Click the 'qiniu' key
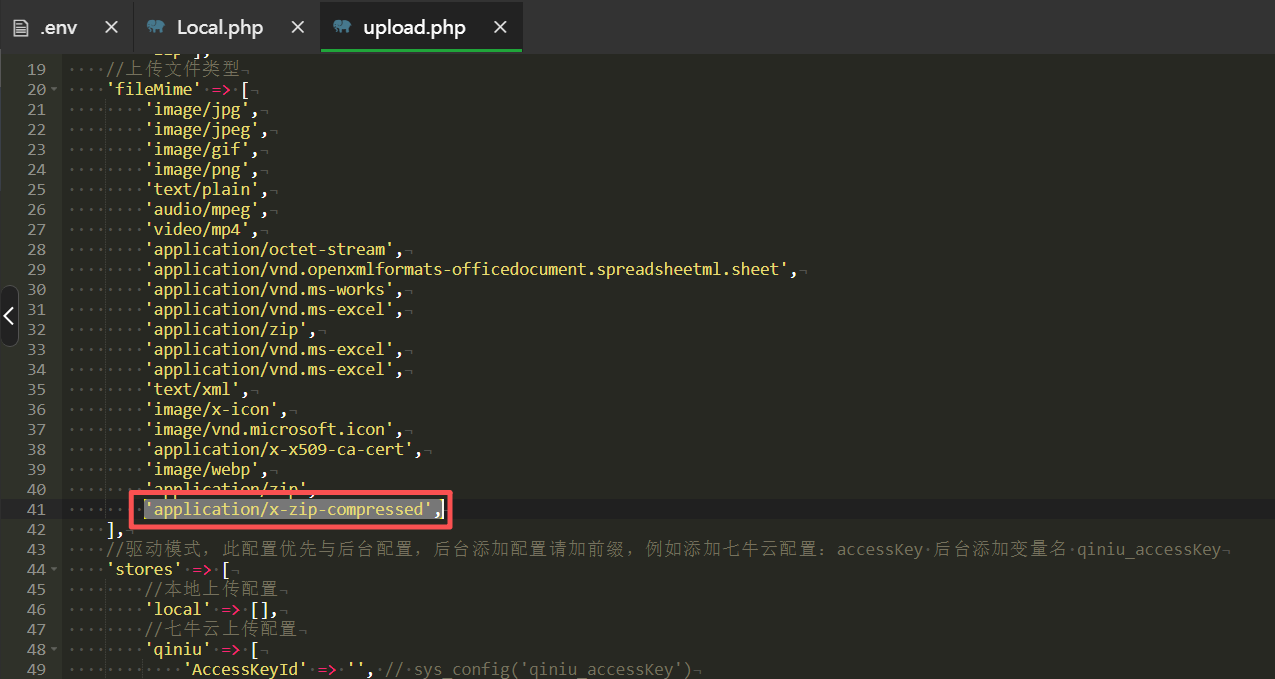Viewport: 1275px width, 679px height. pos(177,649)
